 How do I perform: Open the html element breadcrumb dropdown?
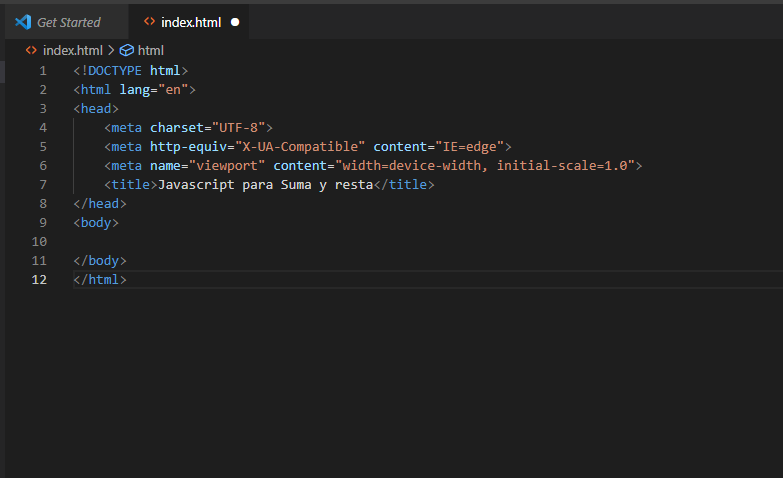click(150, 50)
